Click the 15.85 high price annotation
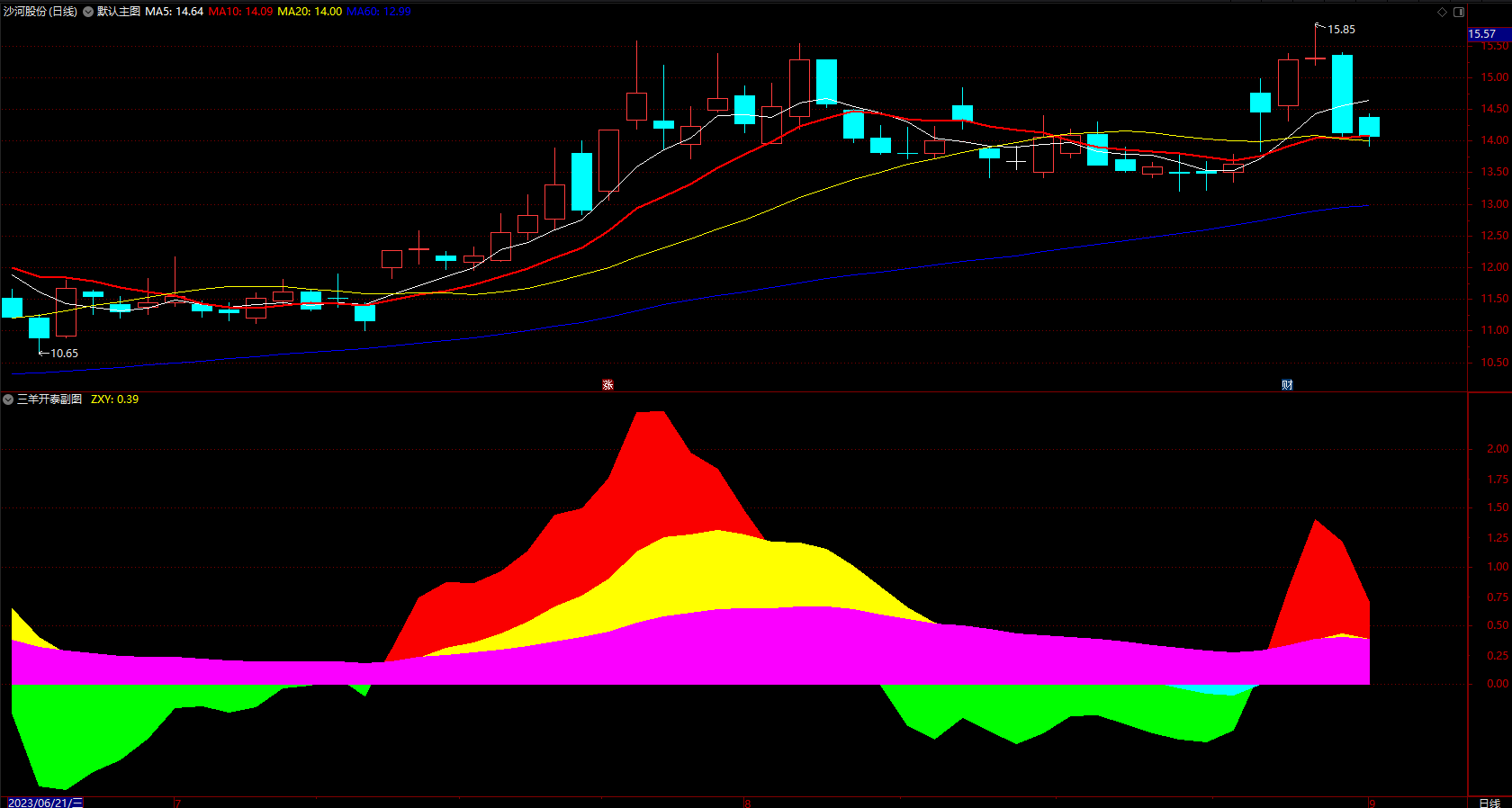 click(x=1341, y=30)
